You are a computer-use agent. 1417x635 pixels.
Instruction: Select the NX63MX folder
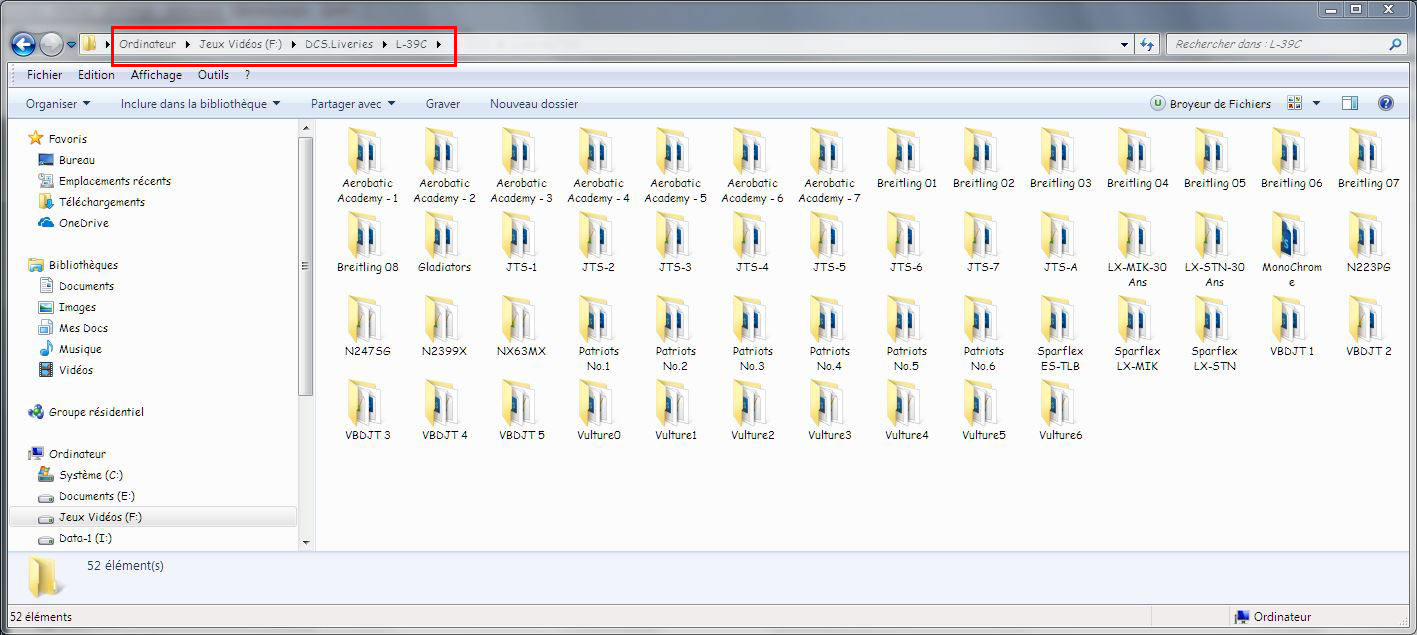pyautogui.click(x=521, y=326)
